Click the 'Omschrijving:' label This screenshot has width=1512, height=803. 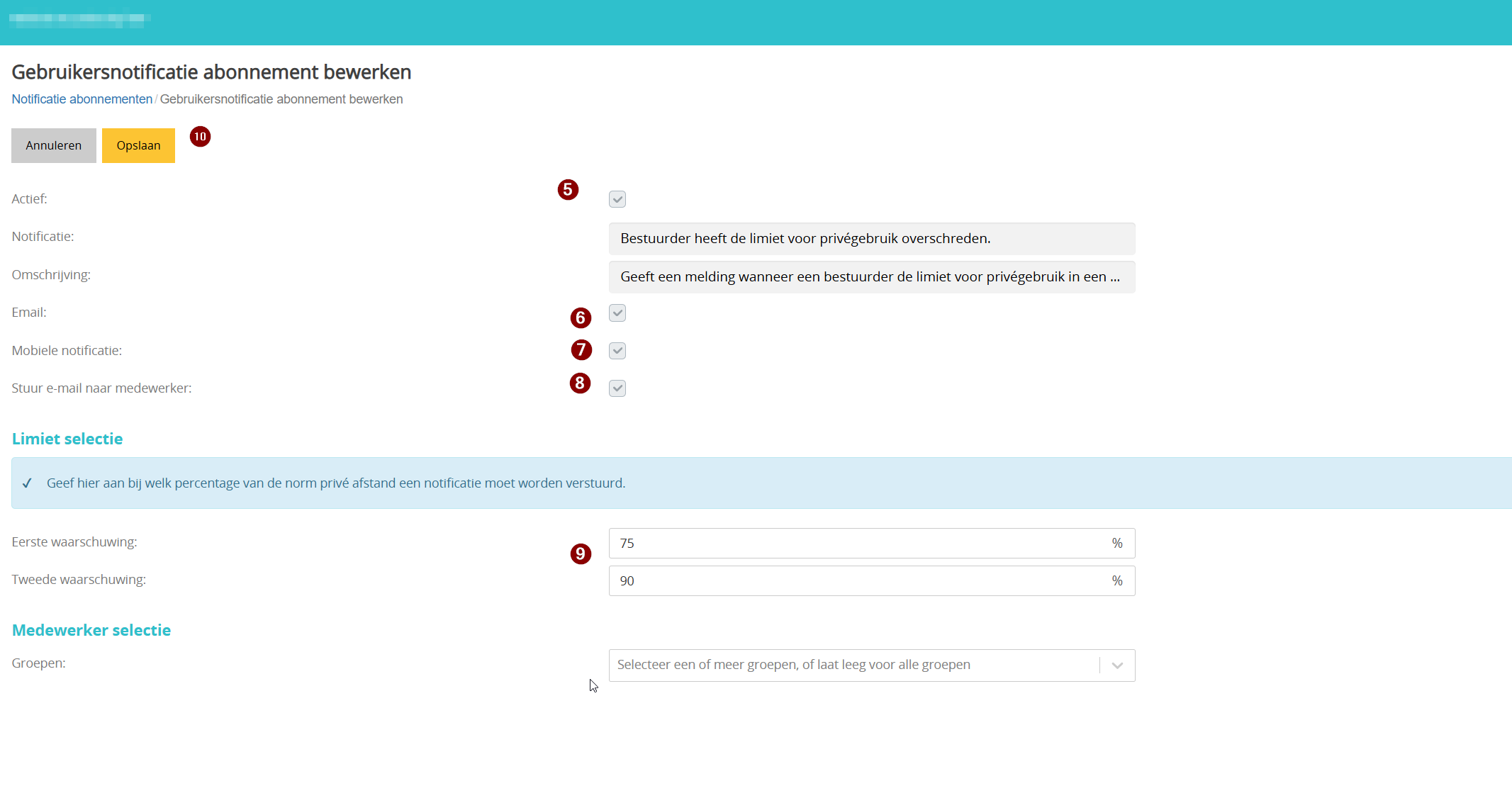pos(51,275)
